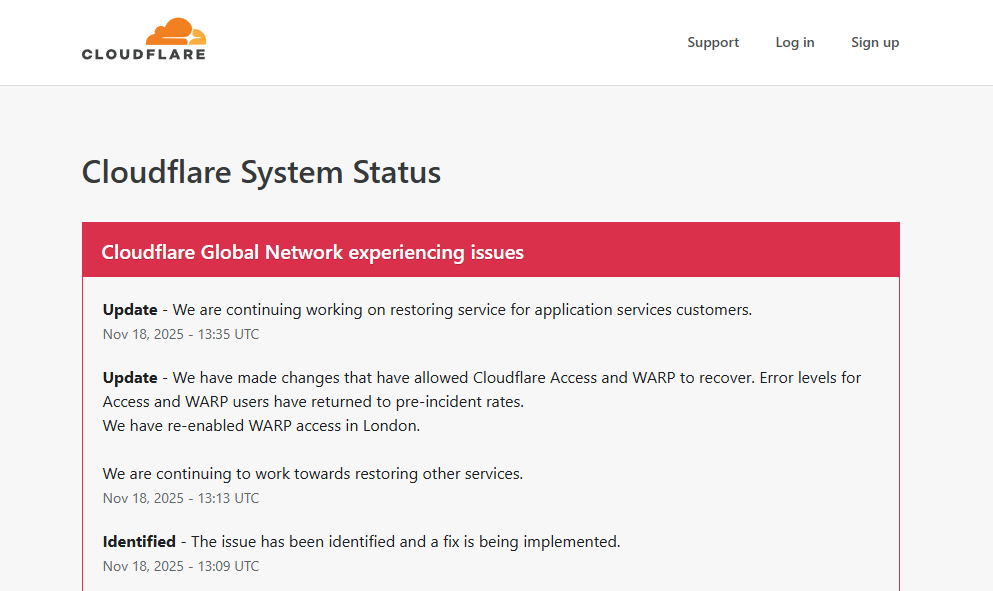Click the Cloudflare System Status heading
Screen dimensions: 993x591
tap(261, 172)
